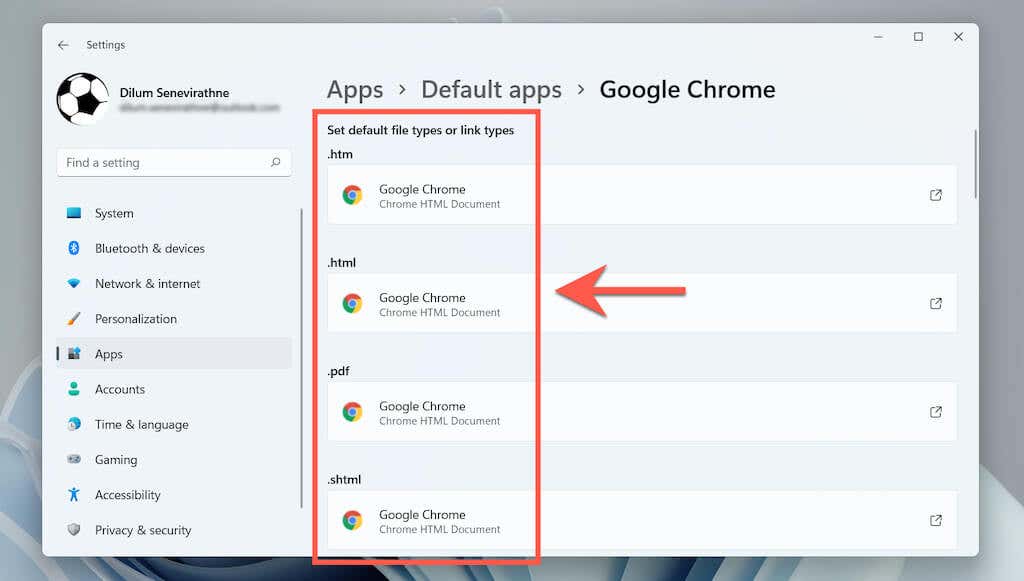Switch to the Personalization section
This screenshot has height=581, width=1024.
[x=136, y=319]
